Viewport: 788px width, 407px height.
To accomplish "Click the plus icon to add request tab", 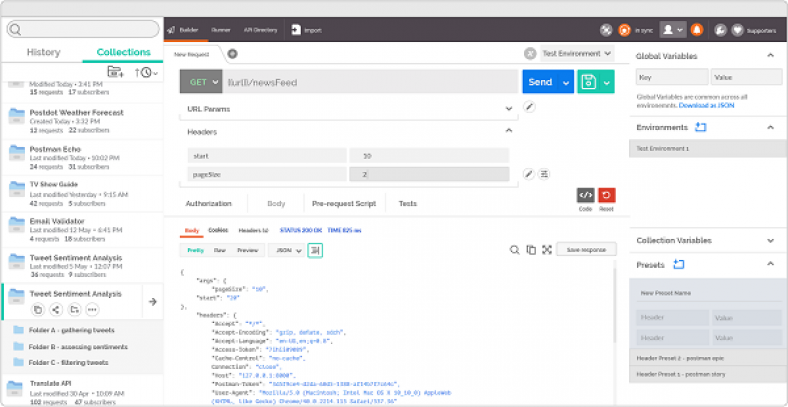I will point(233,54).
